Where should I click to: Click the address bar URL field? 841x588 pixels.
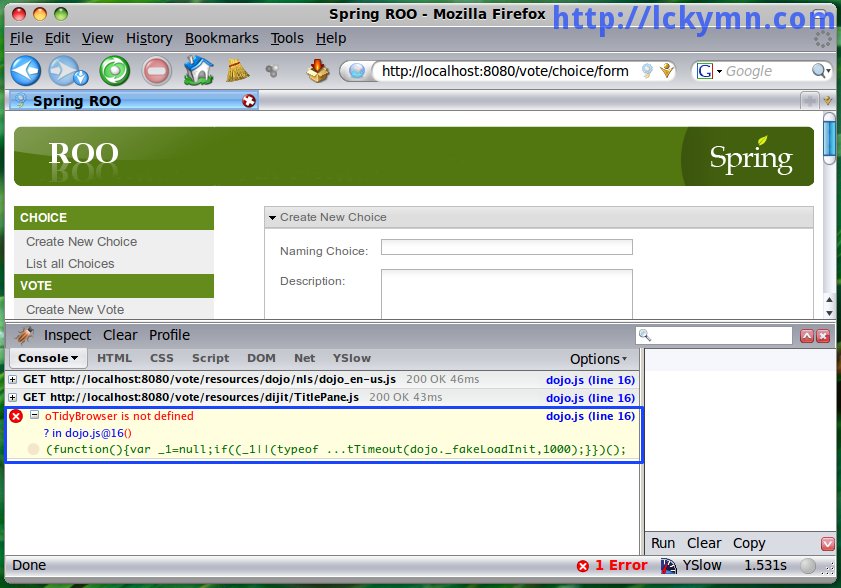pyautogui.click(x=505, y=71)
